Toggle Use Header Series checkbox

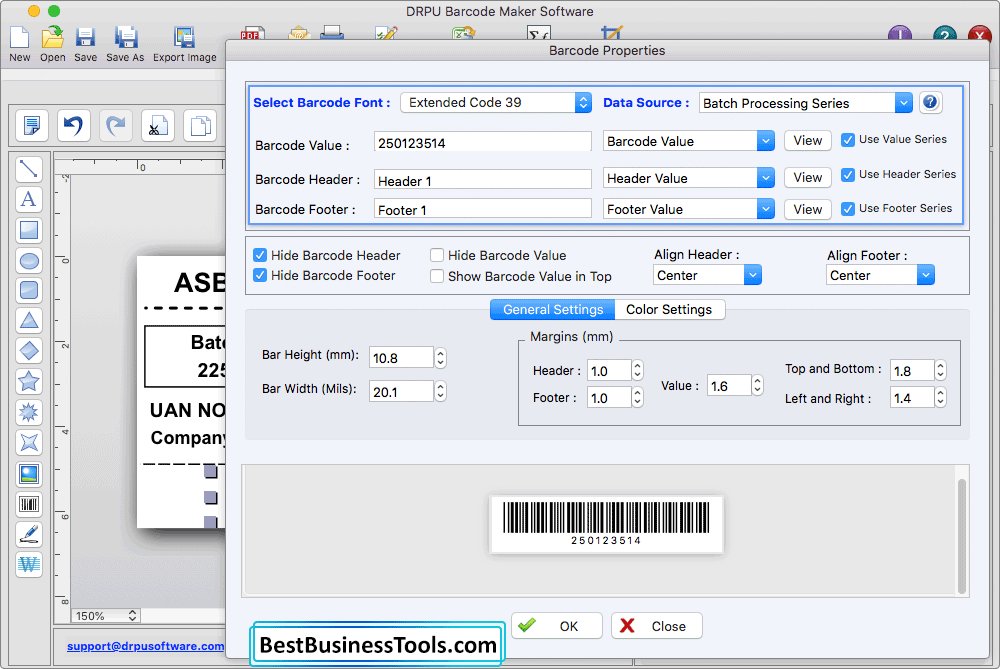(x=848, y=175)
